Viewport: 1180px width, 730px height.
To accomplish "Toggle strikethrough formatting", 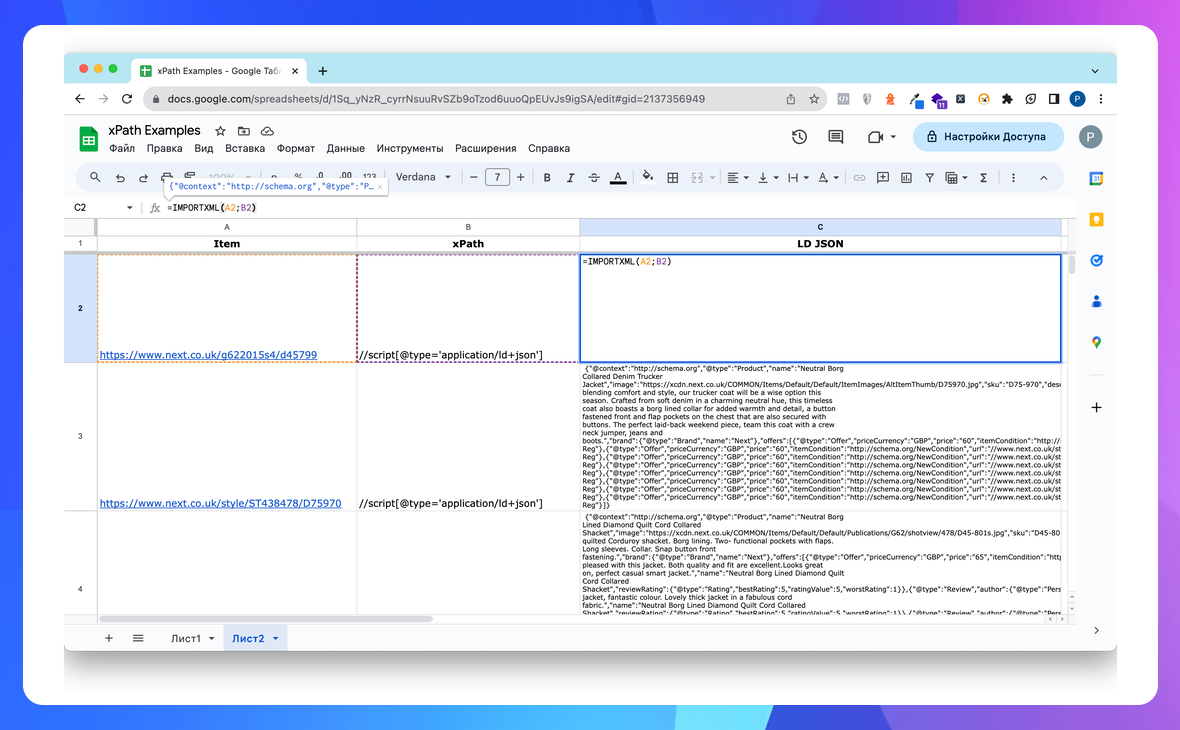I will click(x=595, y=177).
